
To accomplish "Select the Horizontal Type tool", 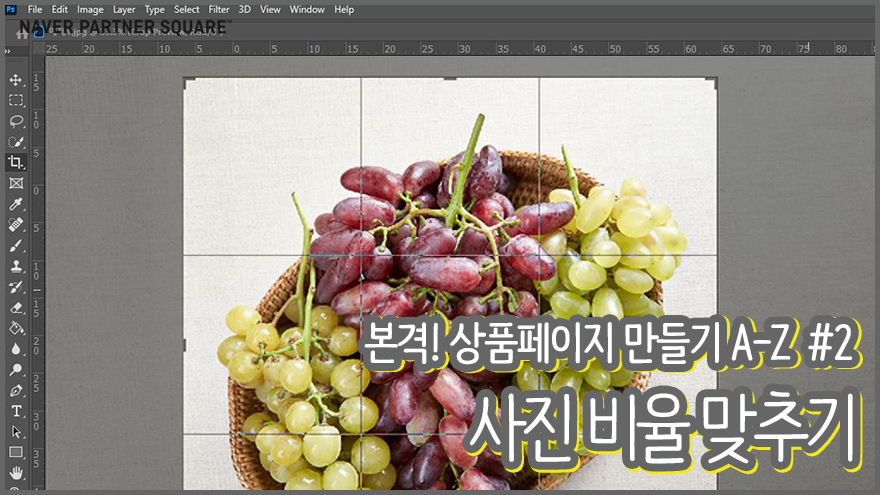I will [x=16, y=411].
